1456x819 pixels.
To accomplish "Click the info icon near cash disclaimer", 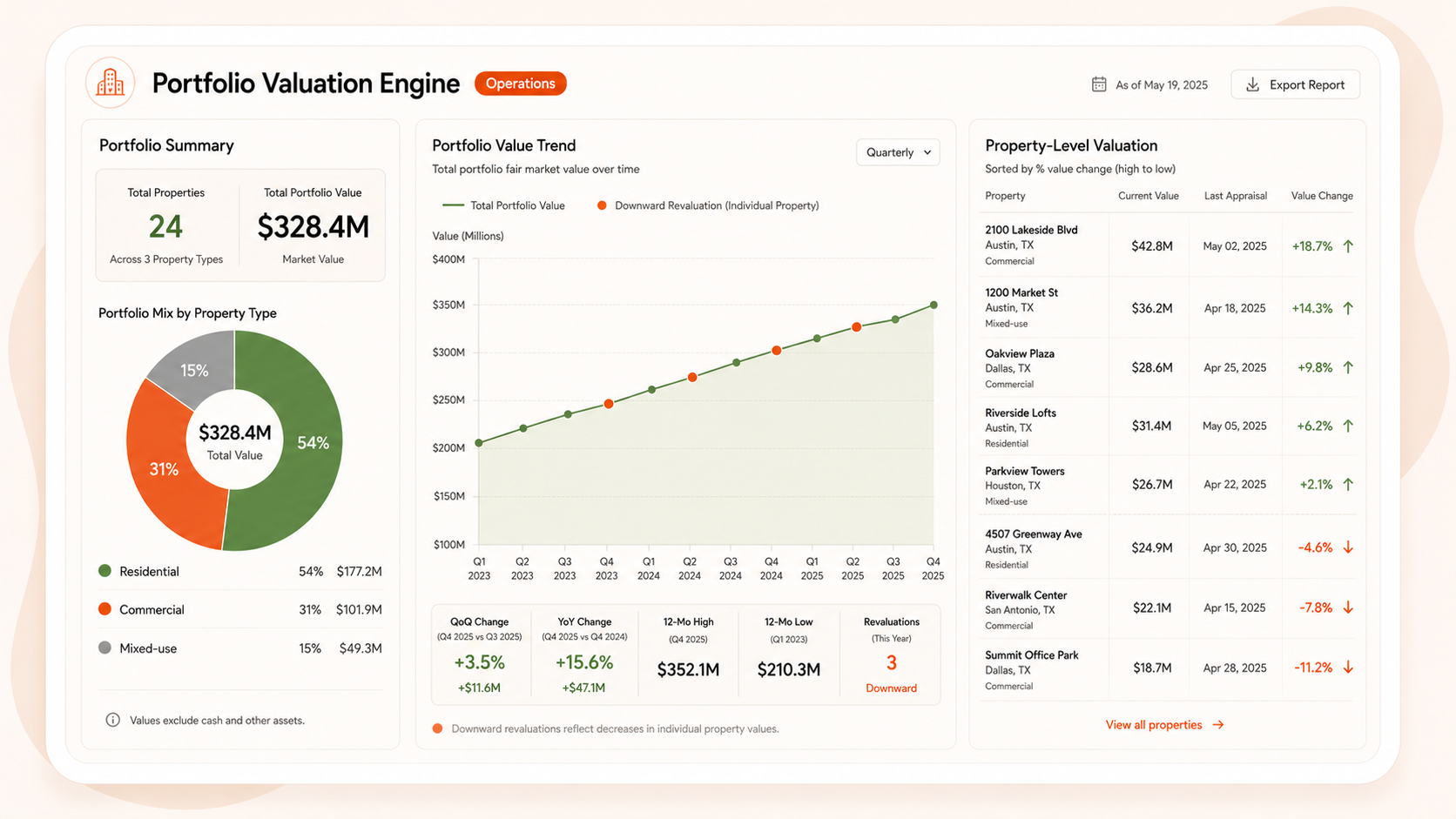I will tap(112, 720).
